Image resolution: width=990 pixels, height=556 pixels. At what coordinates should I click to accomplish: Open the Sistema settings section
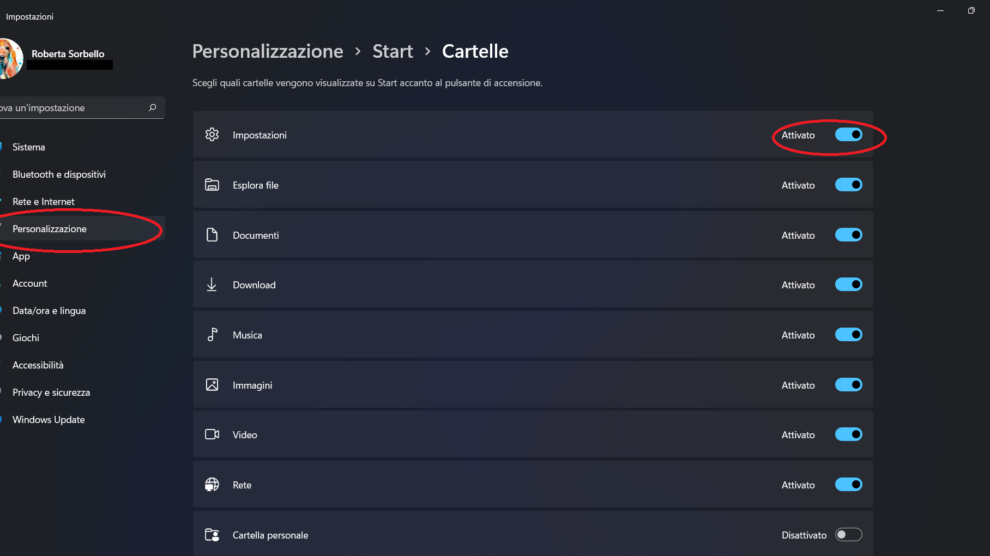[x=29, y=147]
